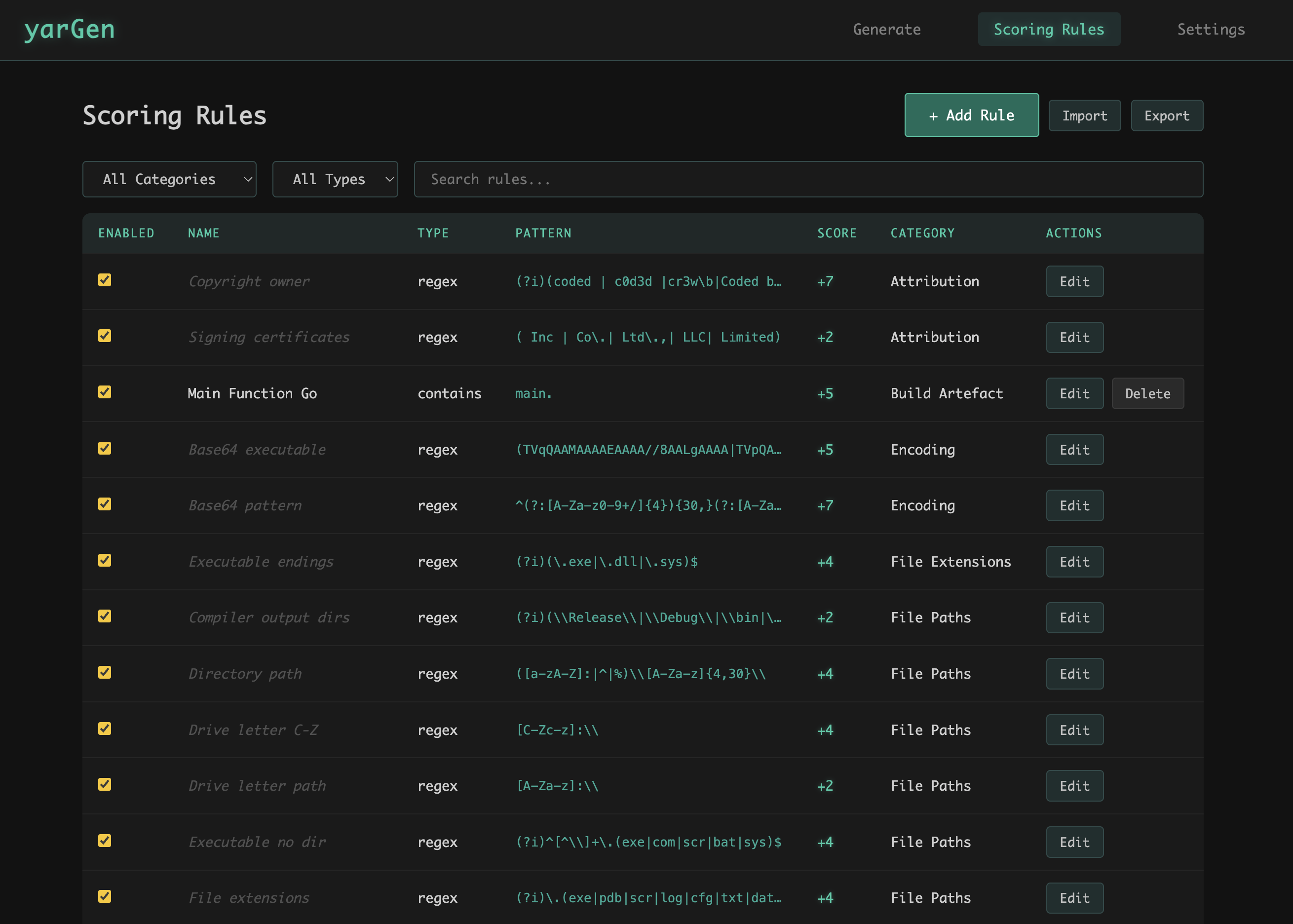Screen dimensions: 1293x924
Task: Uncheck the Main Function Go rule
Action: (105, 392)
